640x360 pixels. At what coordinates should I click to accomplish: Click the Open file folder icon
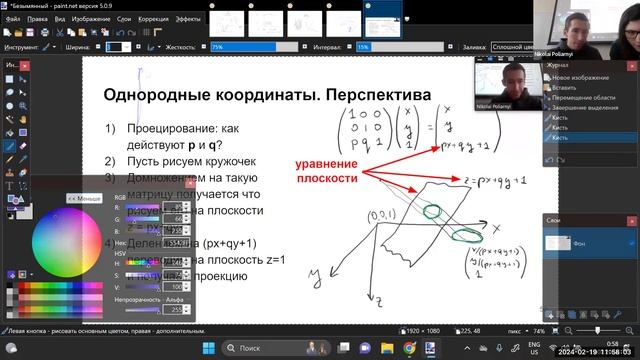[18, 32]
